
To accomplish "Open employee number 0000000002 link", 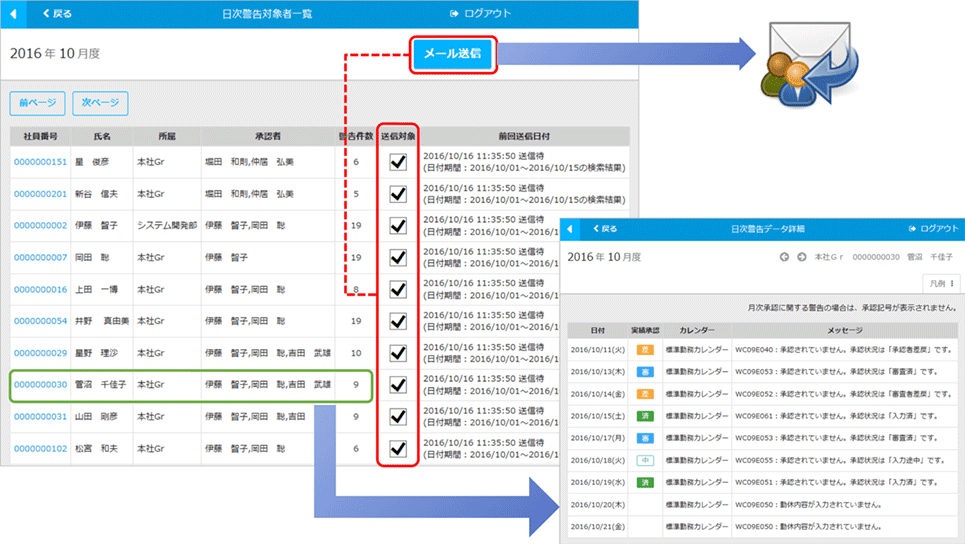I will tap(40, 226).
